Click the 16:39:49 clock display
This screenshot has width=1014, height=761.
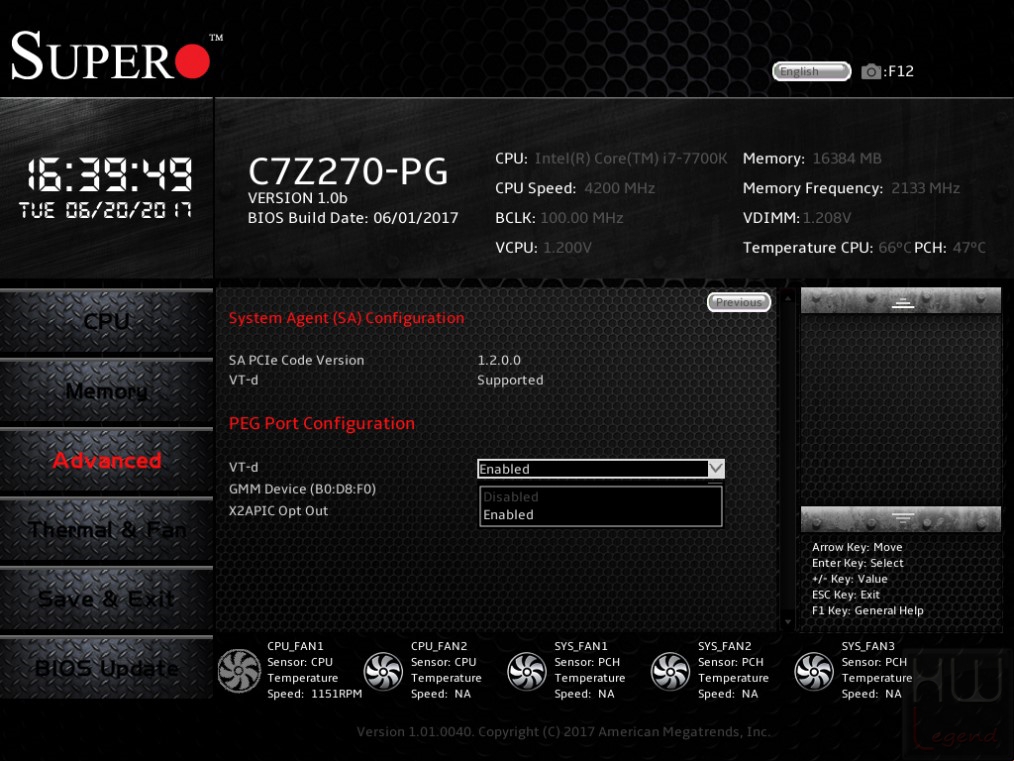[x=109, y=175]
